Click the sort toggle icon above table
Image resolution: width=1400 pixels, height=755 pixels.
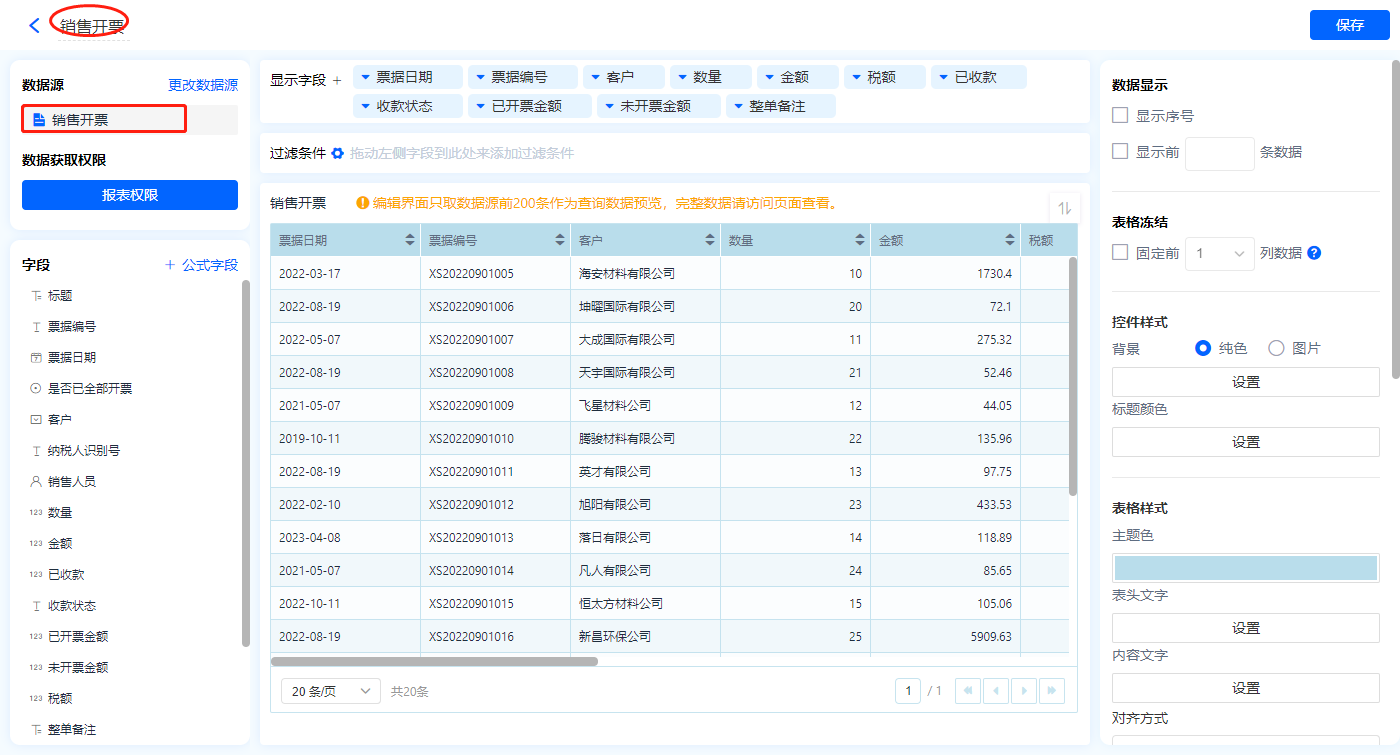[1064, 208]
